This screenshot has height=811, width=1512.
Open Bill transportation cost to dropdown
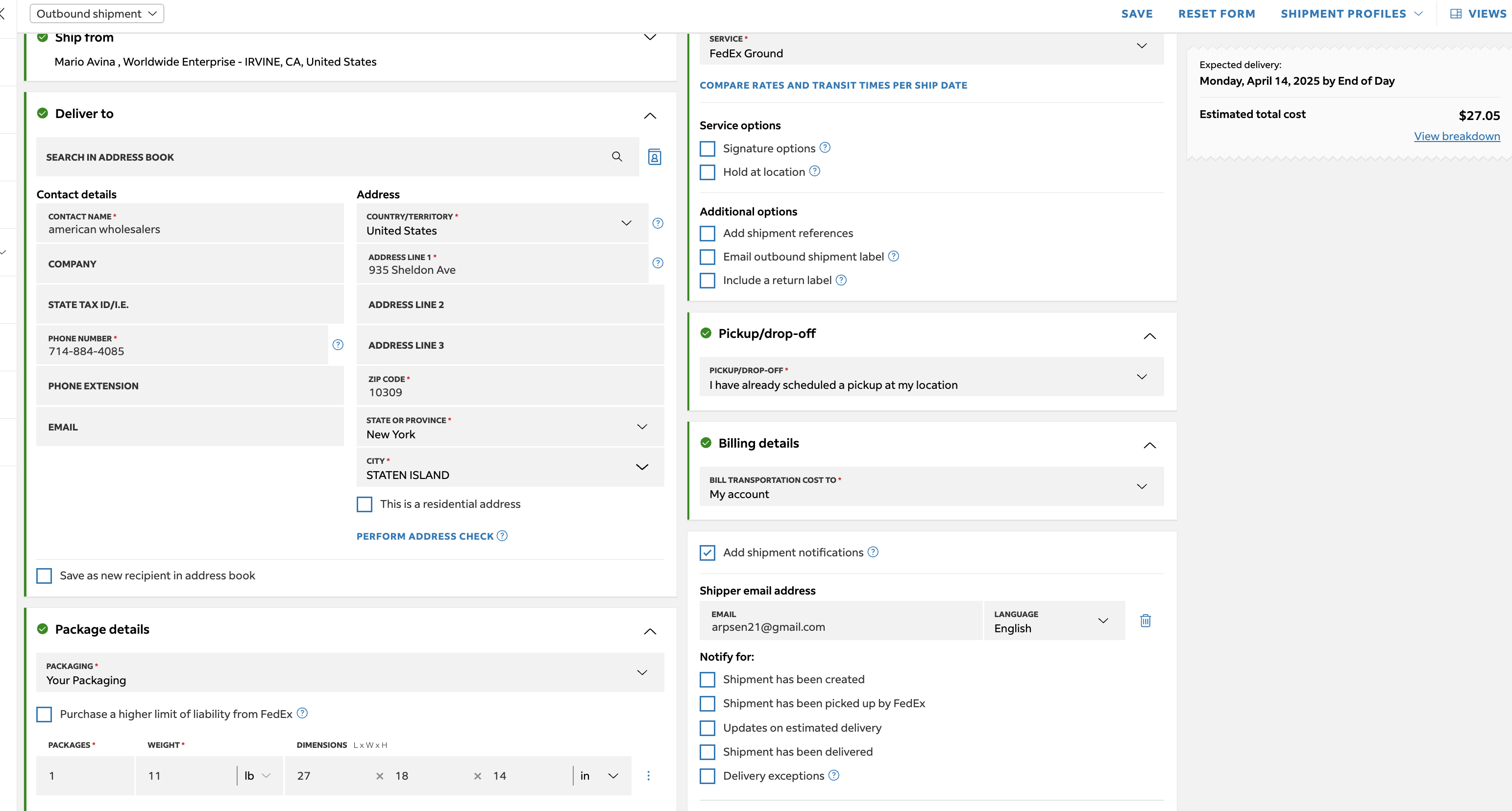coord(931,486)
